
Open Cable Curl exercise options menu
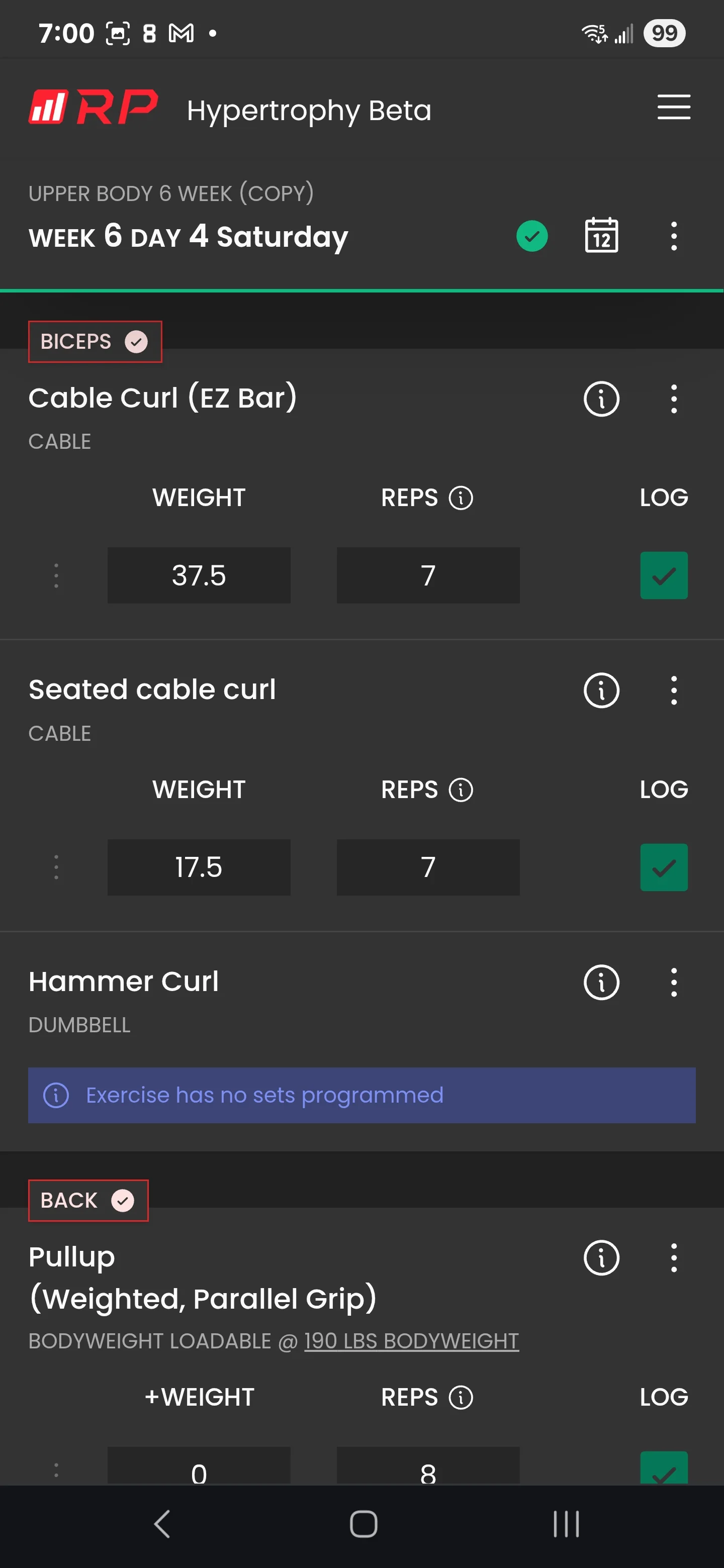tap(673, 400)
